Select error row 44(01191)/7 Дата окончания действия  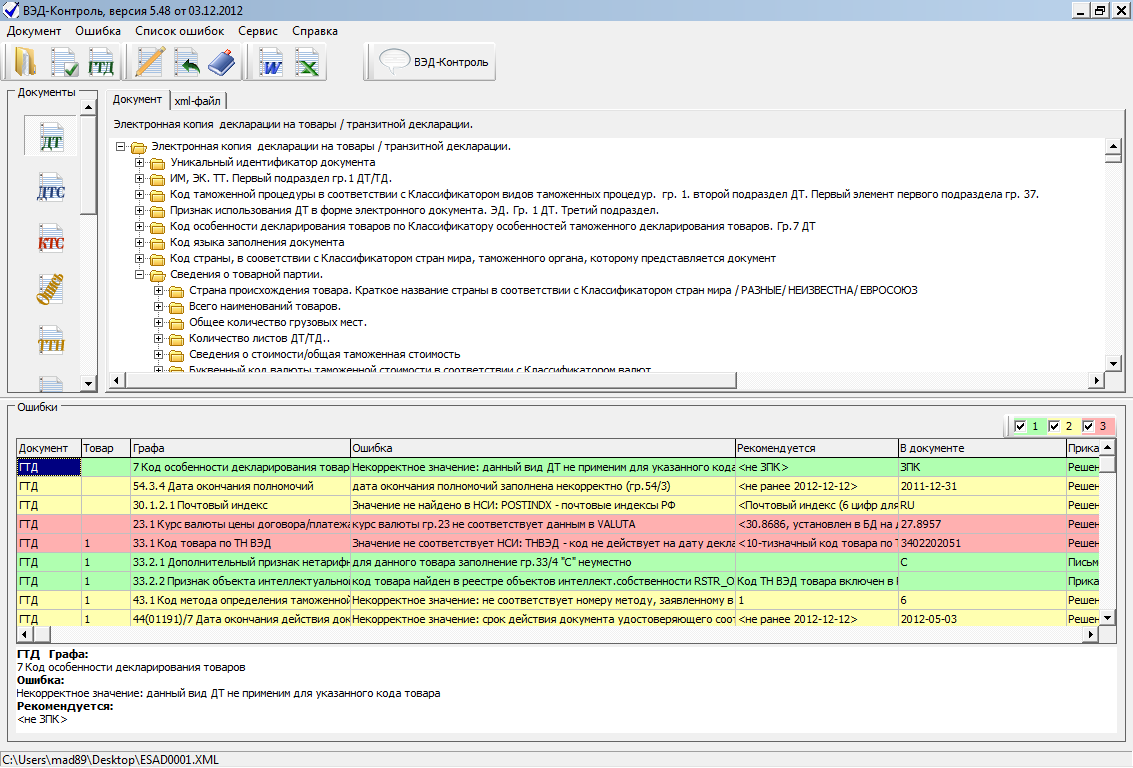(x=558, y=619)
